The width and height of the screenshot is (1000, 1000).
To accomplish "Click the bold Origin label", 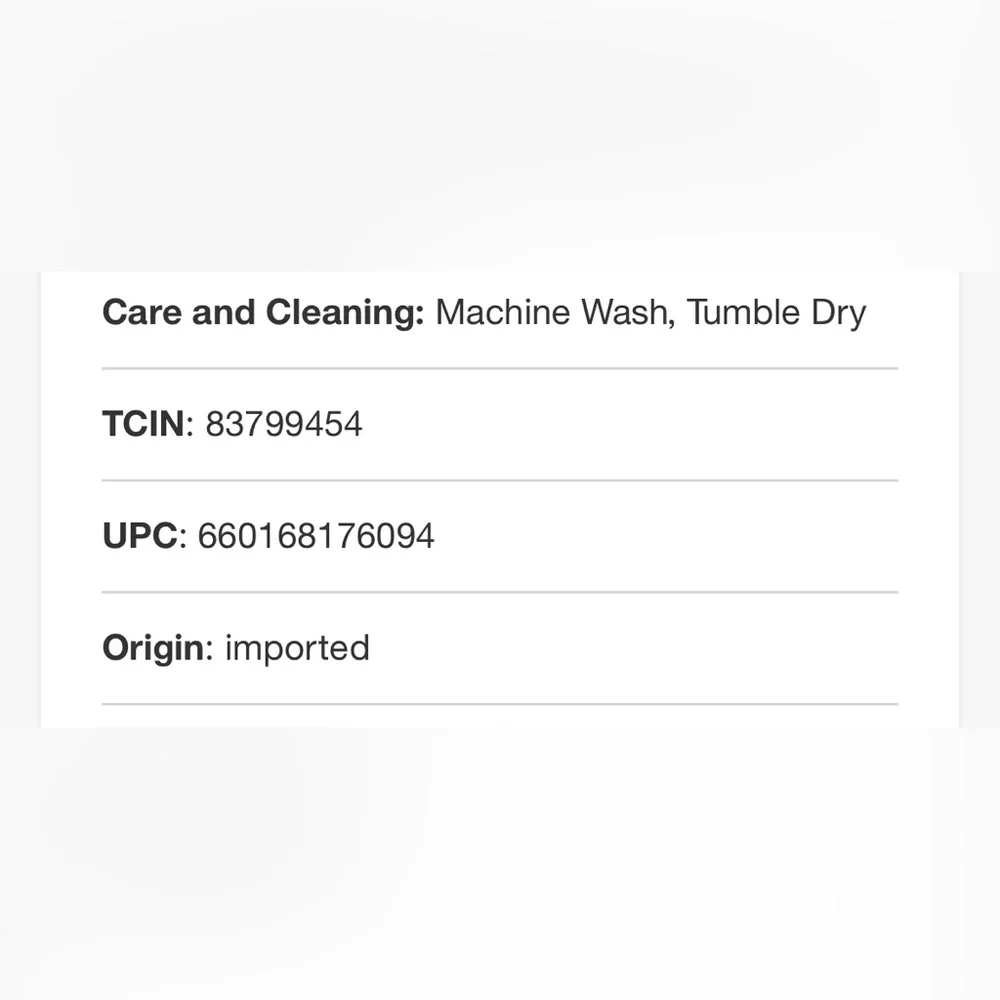I will tap(153, 649).
